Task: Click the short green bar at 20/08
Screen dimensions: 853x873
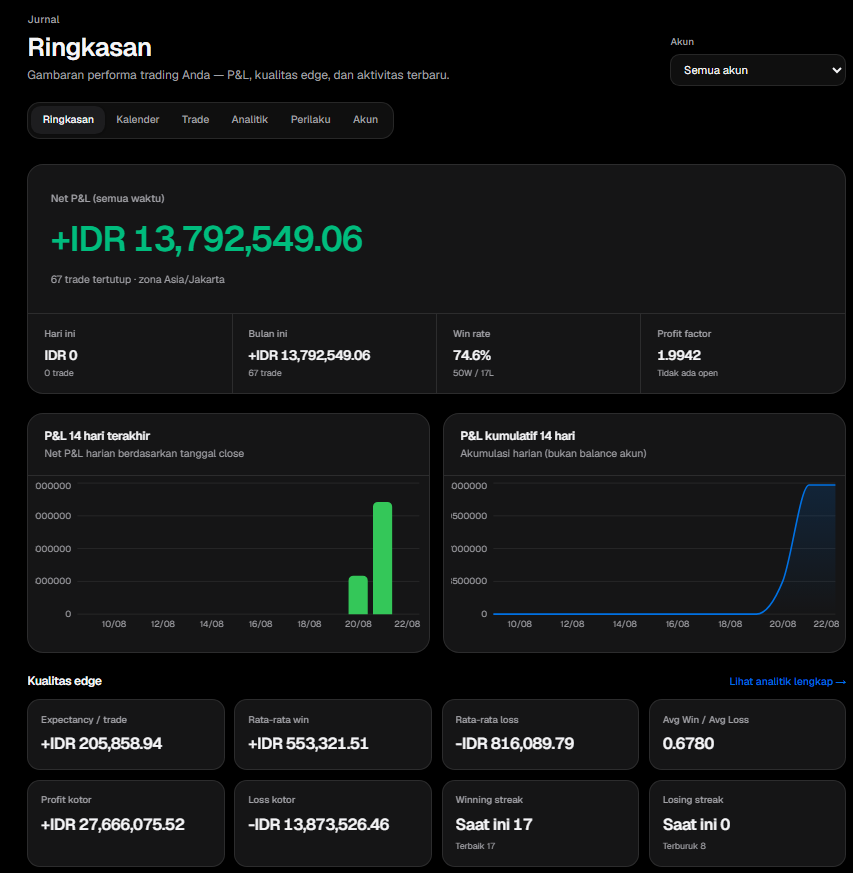Action: click(x=358, y=595)
